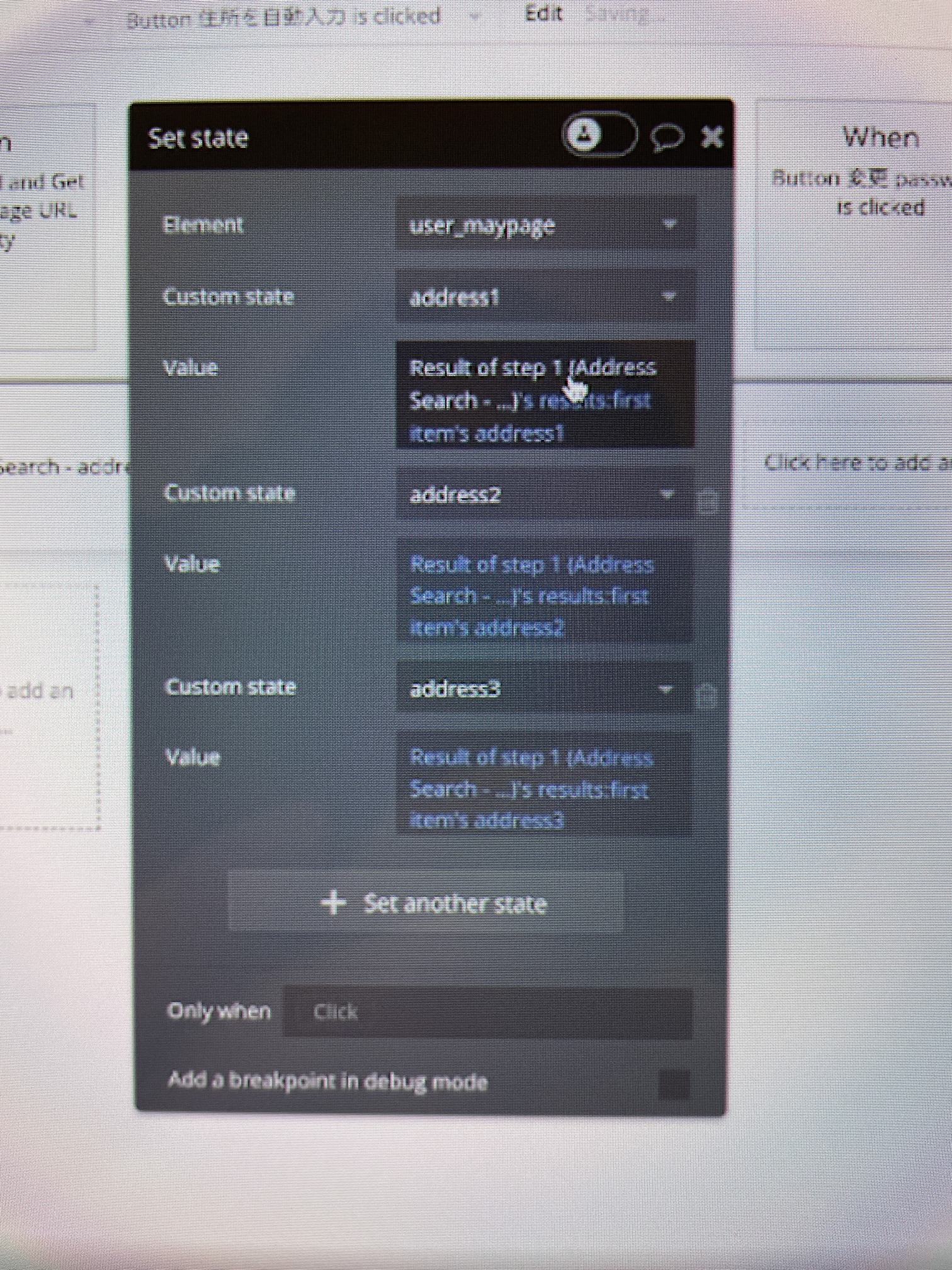The width and height of the screenshot is (952, 1270).
Task: Delete the address2 custom state with trash icon
Action: pyautogui.click(x=707, y=501)
